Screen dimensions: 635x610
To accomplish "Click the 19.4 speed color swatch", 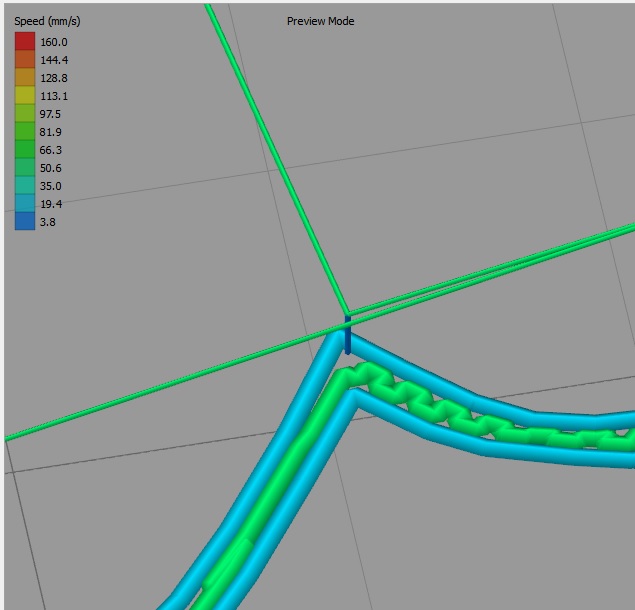I will click(x=24, y=204).
